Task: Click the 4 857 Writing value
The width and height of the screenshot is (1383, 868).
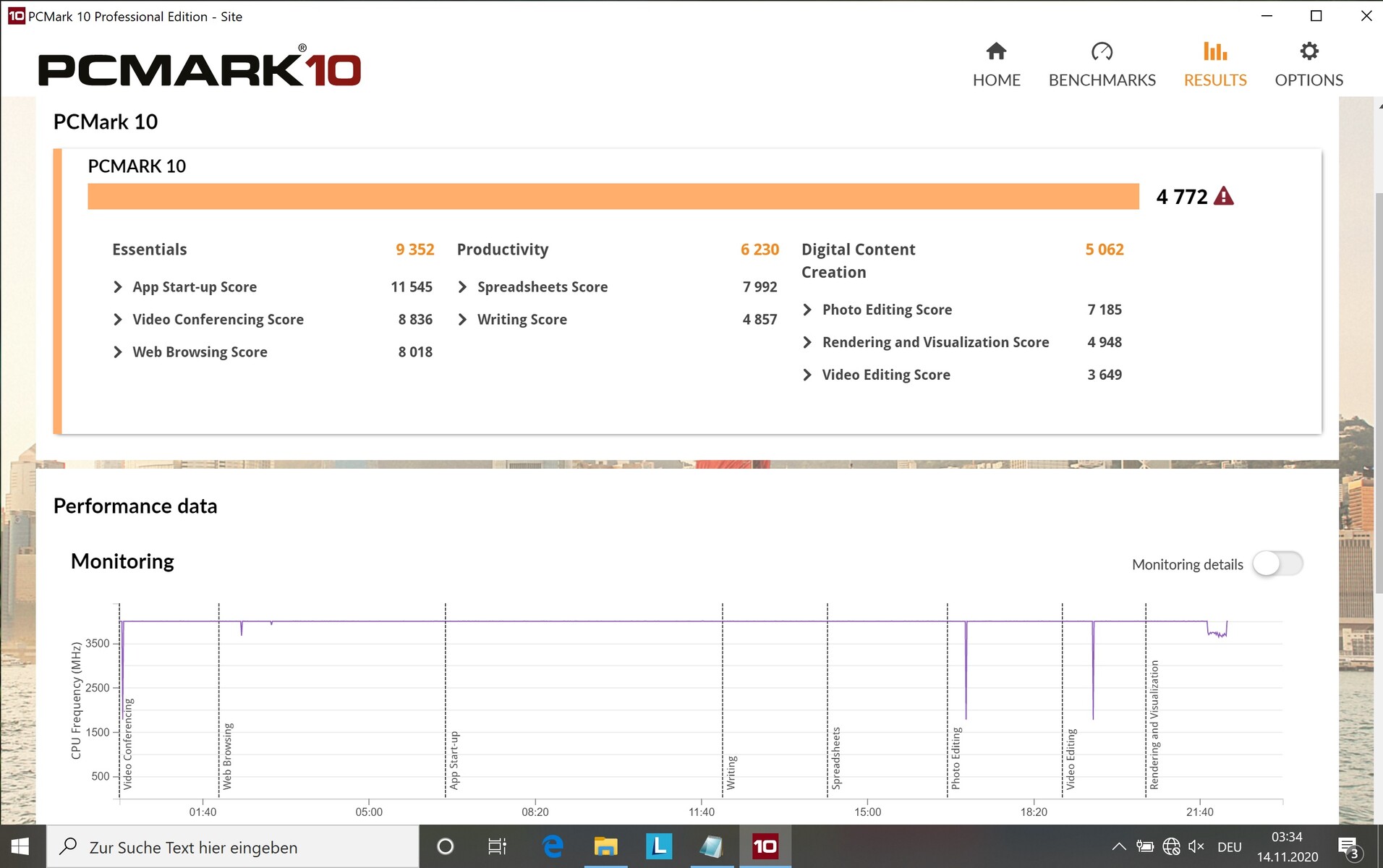Action: tap(759, 320)
